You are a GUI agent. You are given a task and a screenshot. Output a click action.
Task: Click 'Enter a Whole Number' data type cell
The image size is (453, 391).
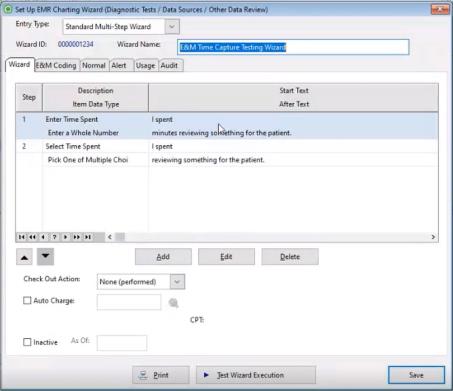click(83, 133)
